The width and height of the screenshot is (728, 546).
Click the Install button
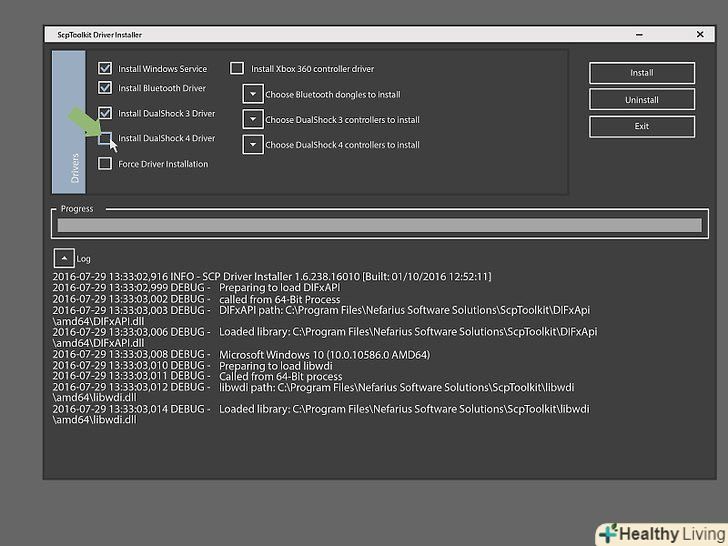click(642, 73)
